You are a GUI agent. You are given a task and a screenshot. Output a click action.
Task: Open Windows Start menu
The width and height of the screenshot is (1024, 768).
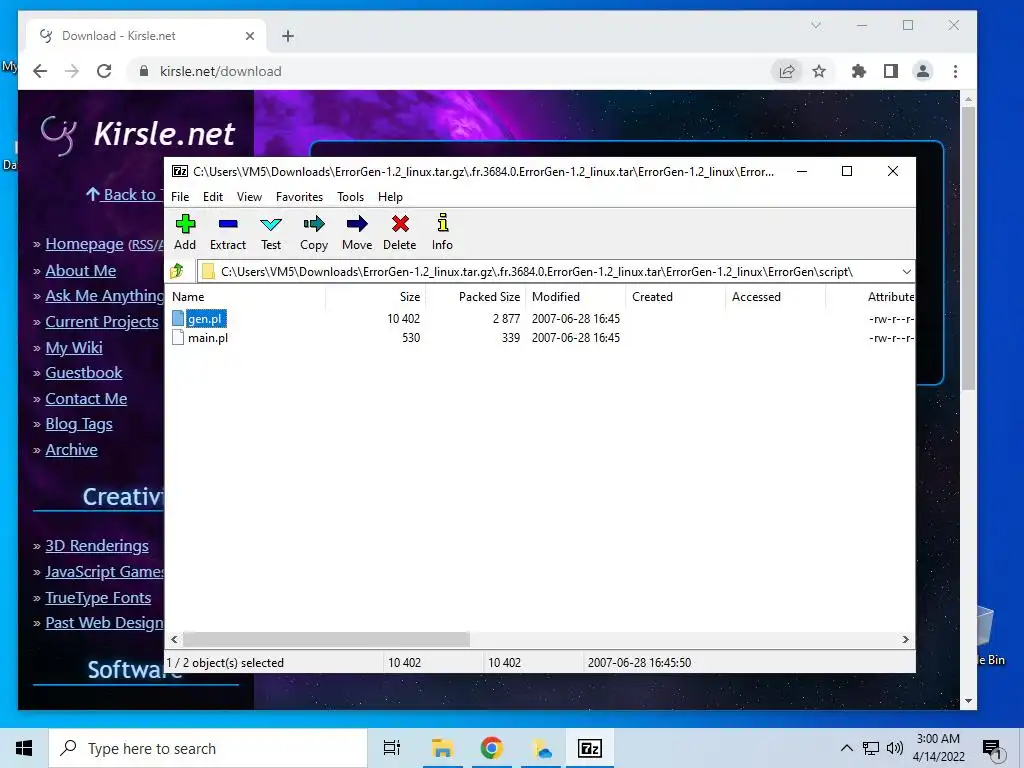click(24, 748)
